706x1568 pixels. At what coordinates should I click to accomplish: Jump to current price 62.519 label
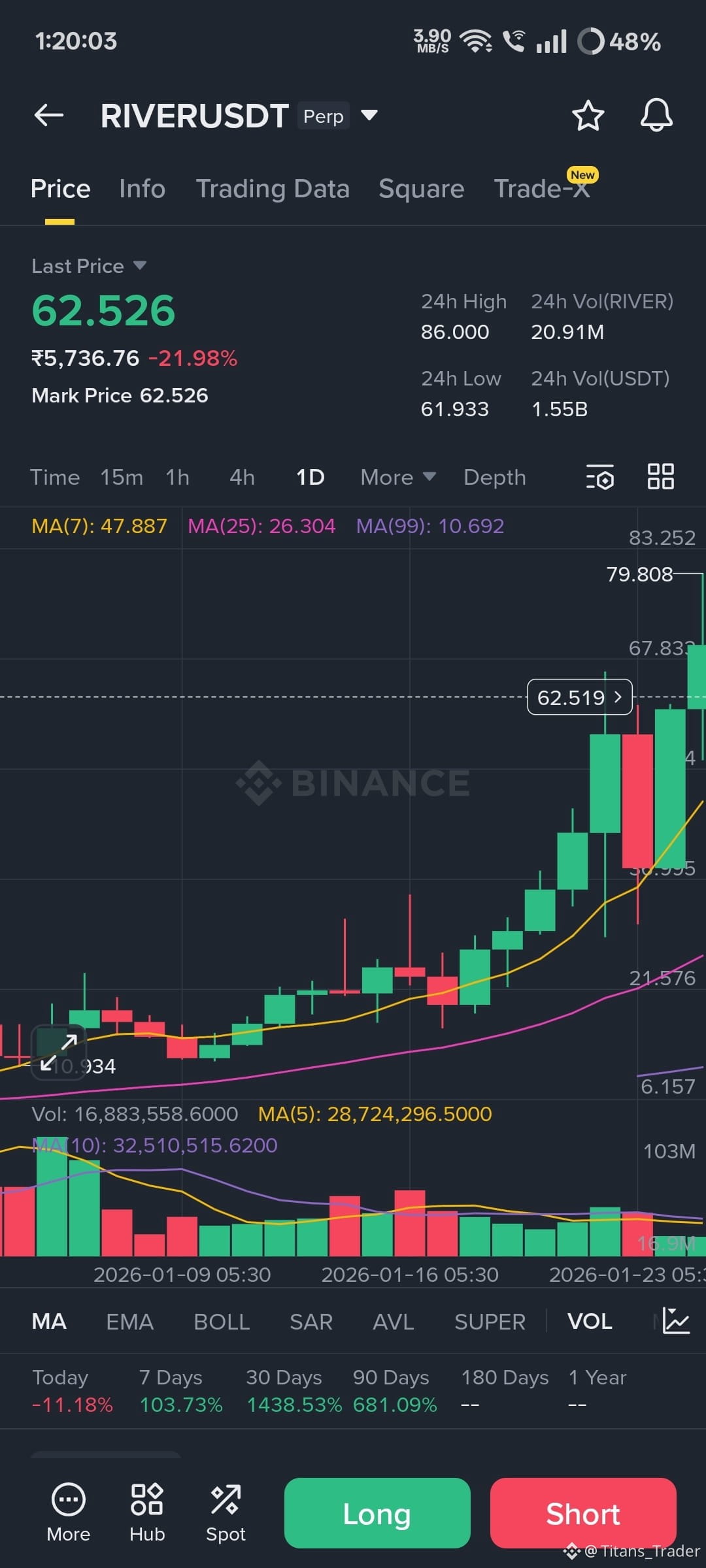click(580, 697)
